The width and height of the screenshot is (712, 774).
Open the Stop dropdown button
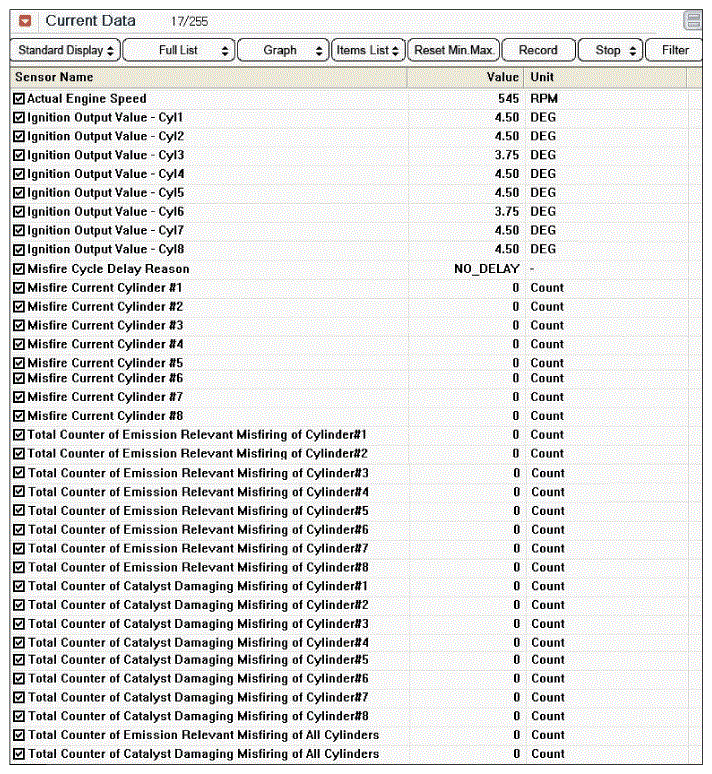click(610, 50)
